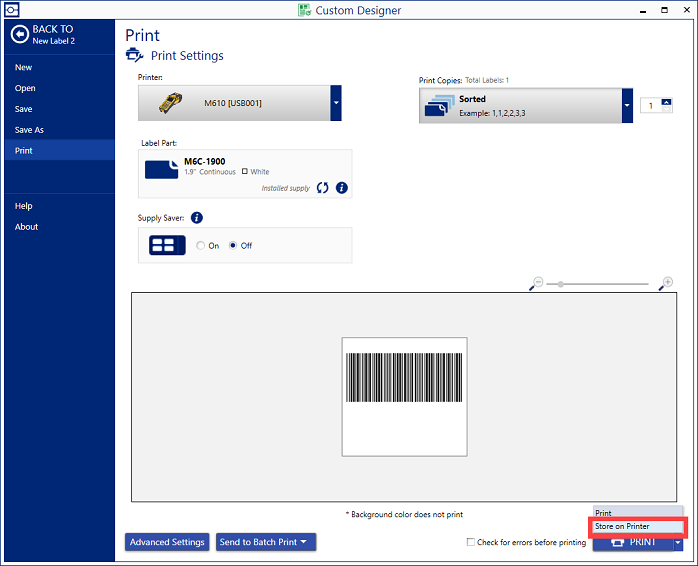This screenshot has height=566, width=698.
Task: Enable Check for errors before printing
Action: click(471, 542)
